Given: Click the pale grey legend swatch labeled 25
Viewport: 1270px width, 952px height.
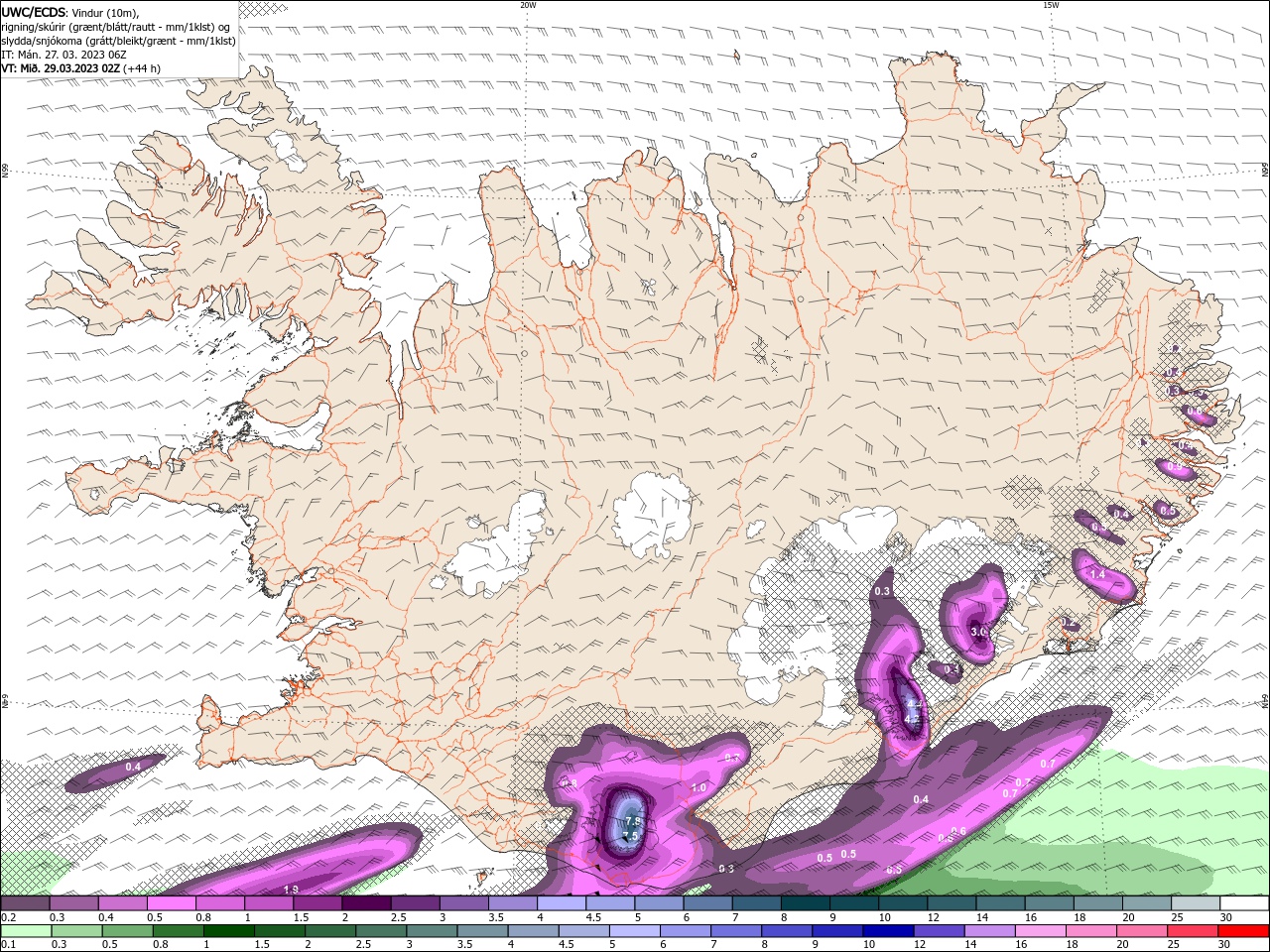Looking at the screenshot, I should pos(1195,903).
